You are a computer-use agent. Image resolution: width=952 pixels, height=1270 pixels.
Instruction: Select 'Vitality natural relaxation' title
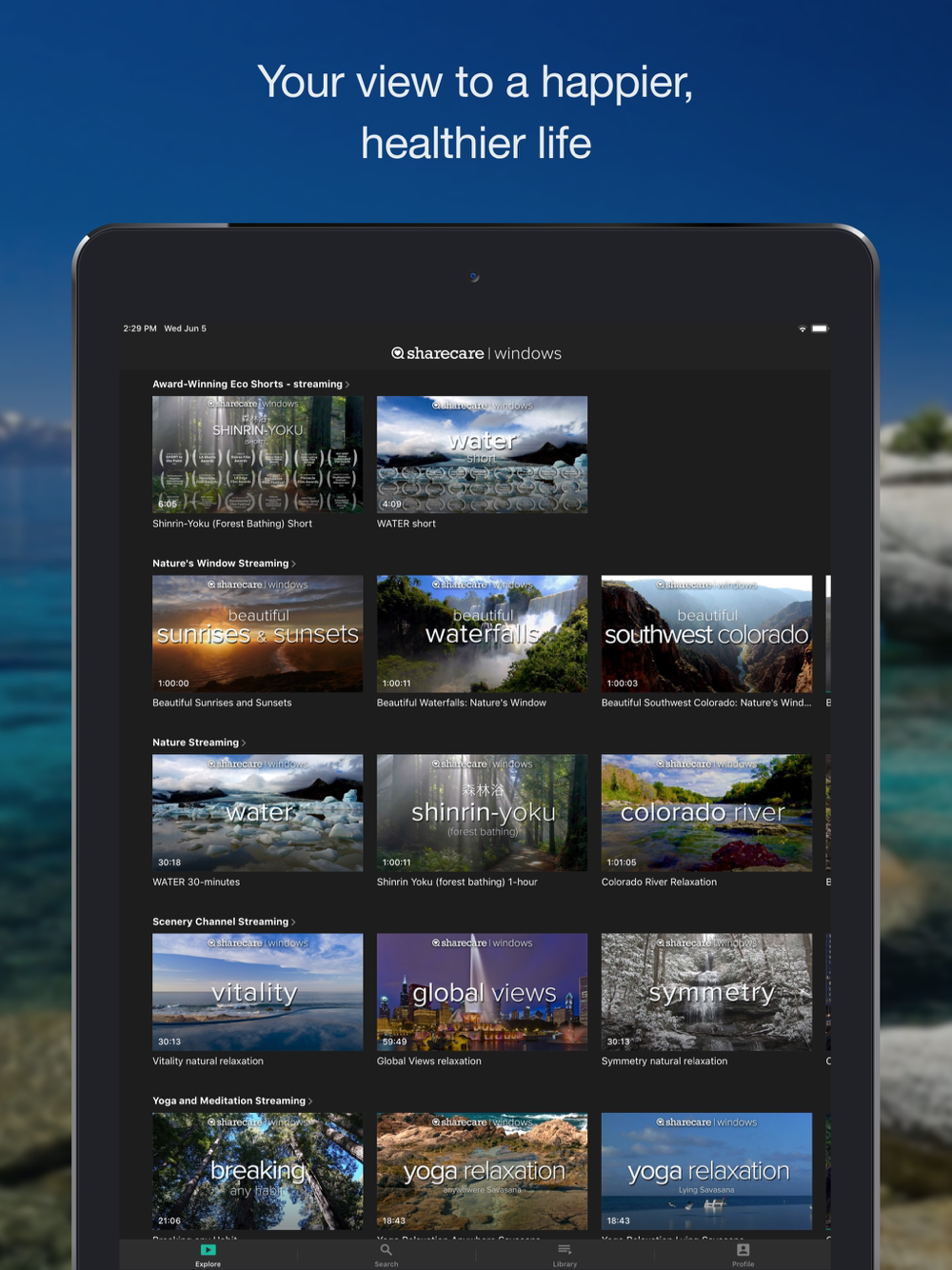pos(208,1061)
